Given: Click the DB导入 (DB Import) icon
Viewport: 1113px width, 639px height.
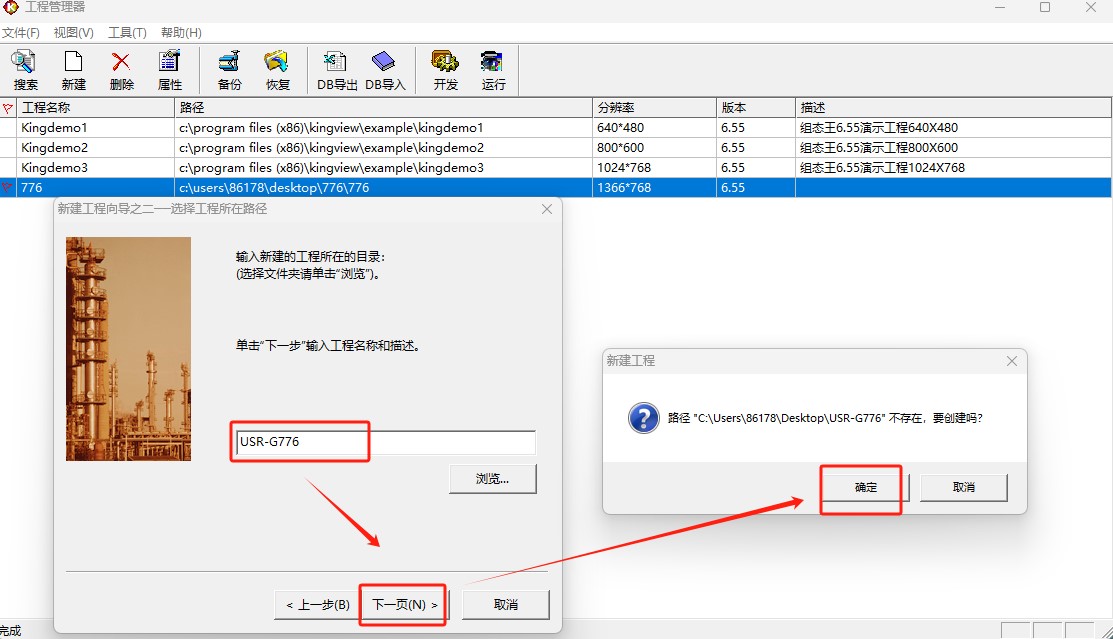Looking at the screenshot, I should click(x=385, y=70).
